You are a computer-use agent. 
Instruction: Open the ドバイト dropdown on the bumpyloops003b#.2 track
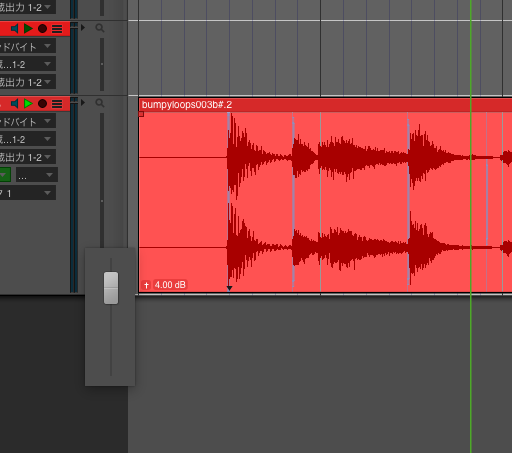pyautogui.click(x=27, y=121)
